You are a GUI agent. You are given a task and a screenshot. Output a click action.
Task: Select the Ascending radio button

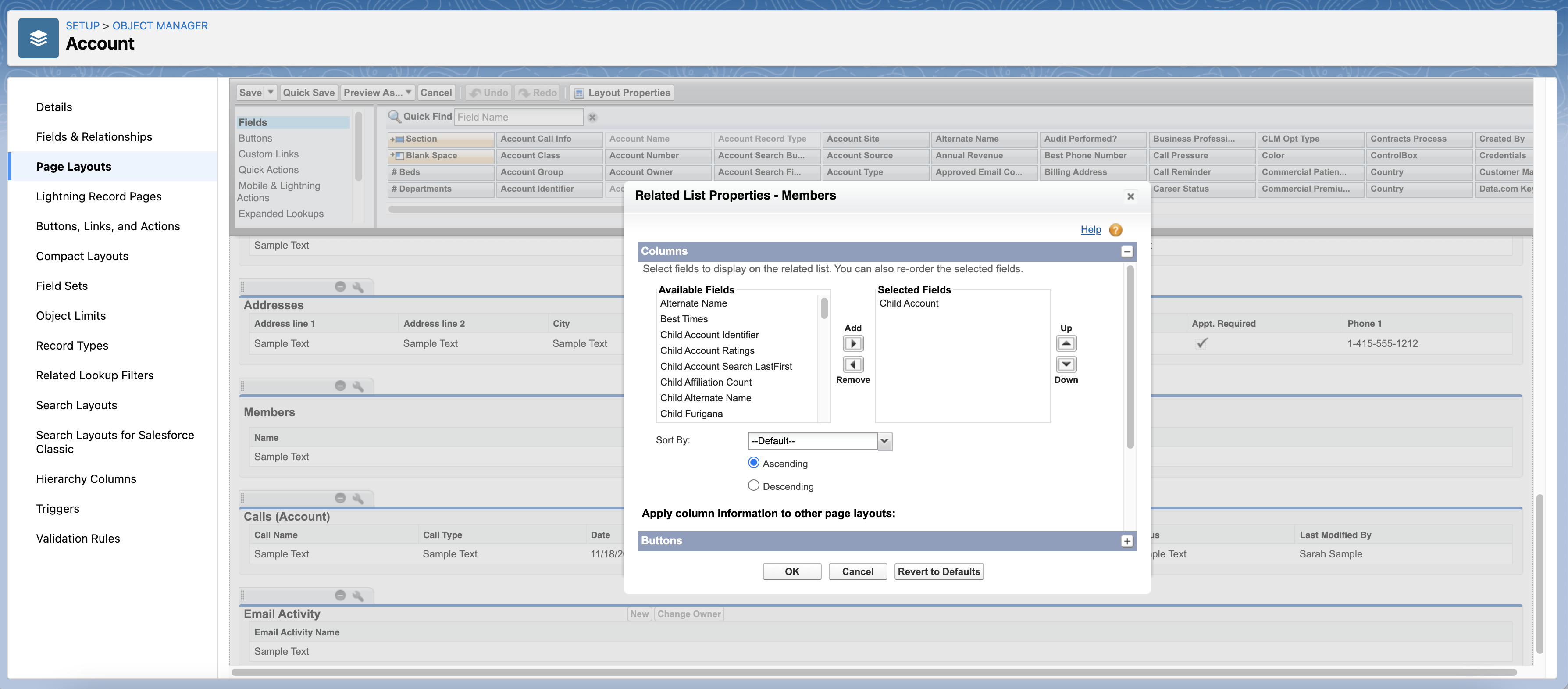[754, 463]
